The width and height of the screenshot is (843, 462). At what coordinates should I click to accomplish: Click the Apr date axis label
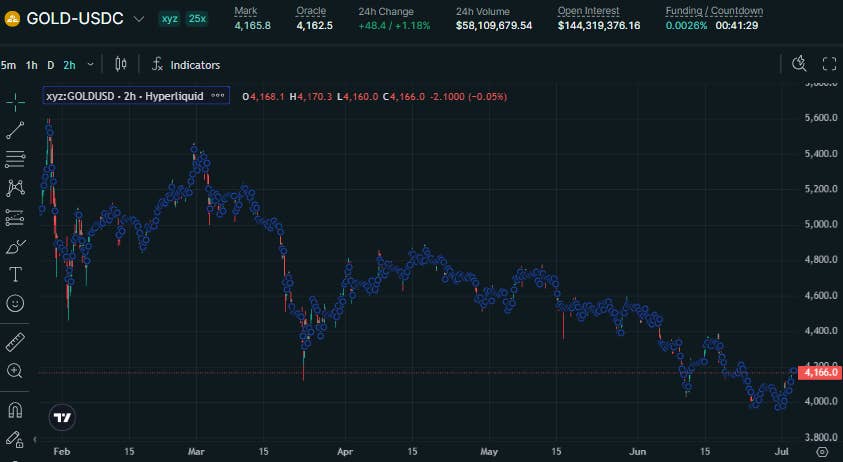click(x=345, y=451)
